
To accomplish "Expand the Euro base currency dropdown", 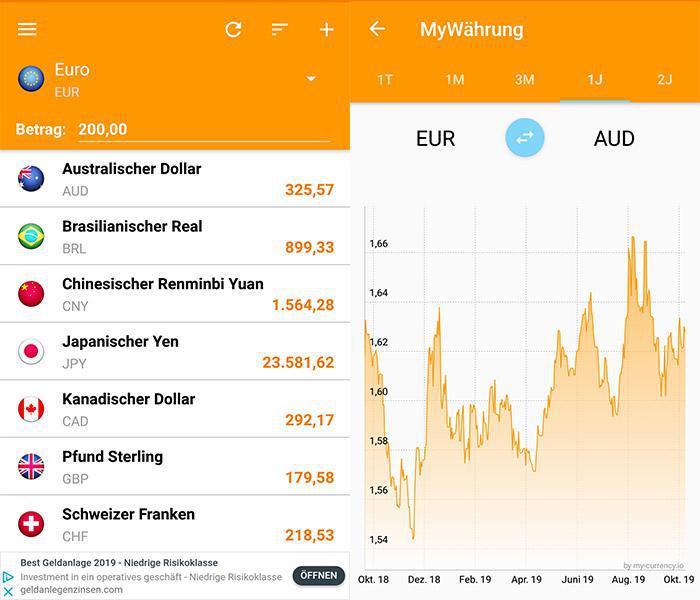I will click(311, 79).
